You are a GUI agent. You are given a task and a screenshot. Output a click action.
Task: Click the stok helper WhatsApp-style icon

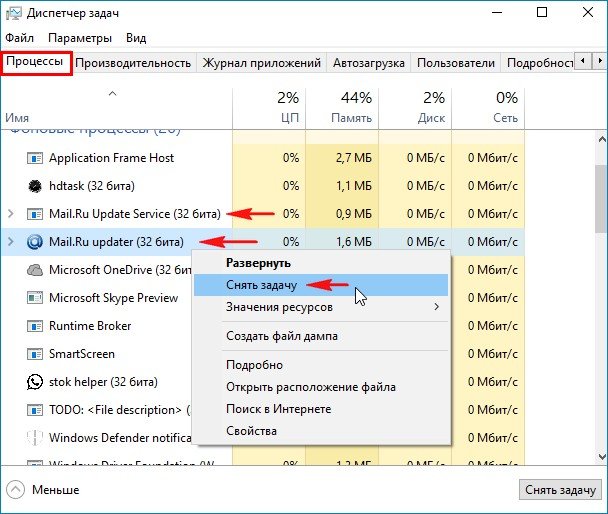35,382
